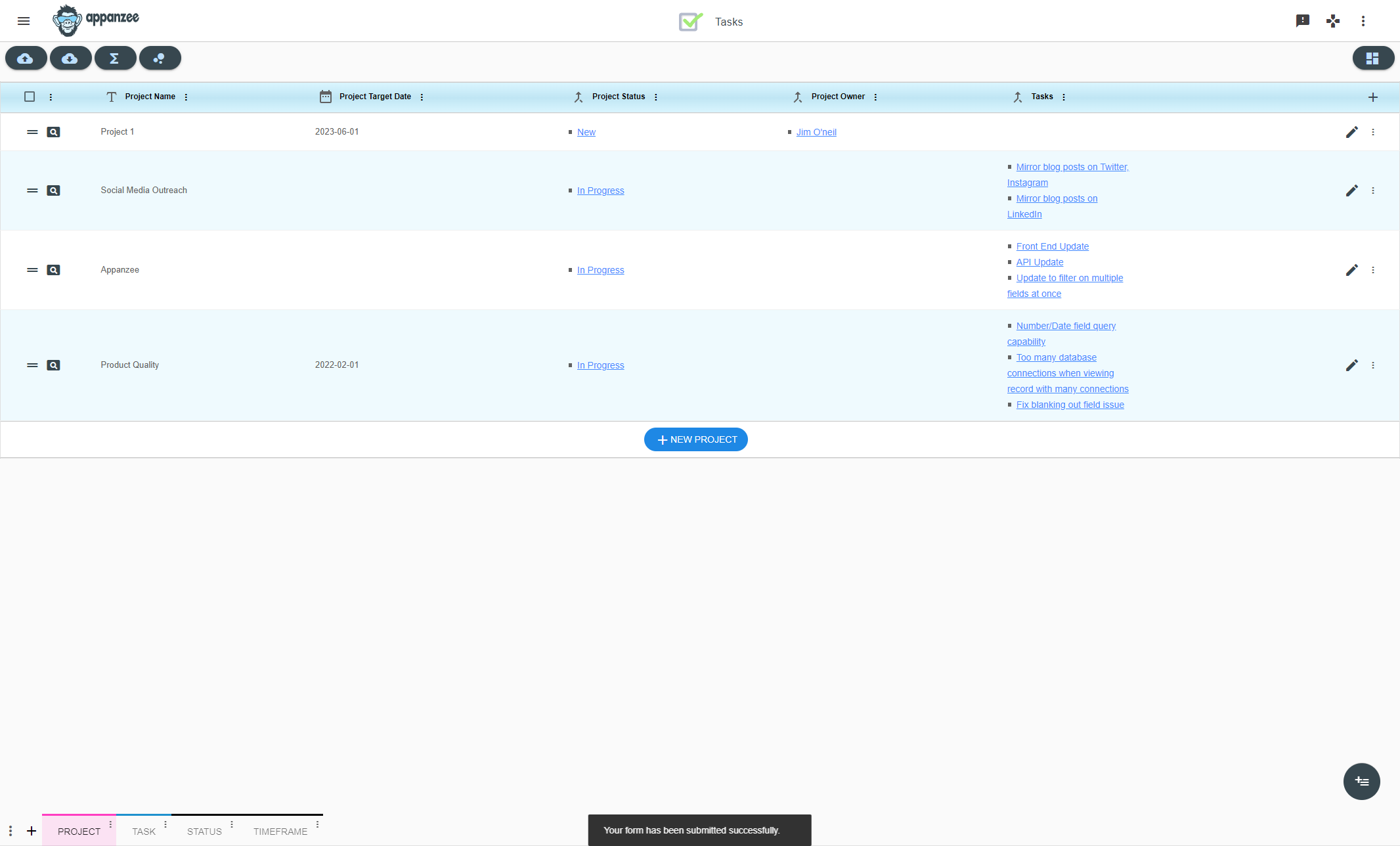Open Social Media Outreach row more options
Viewport: 1400px width, 846px height.
click(x=1373, y=190)
